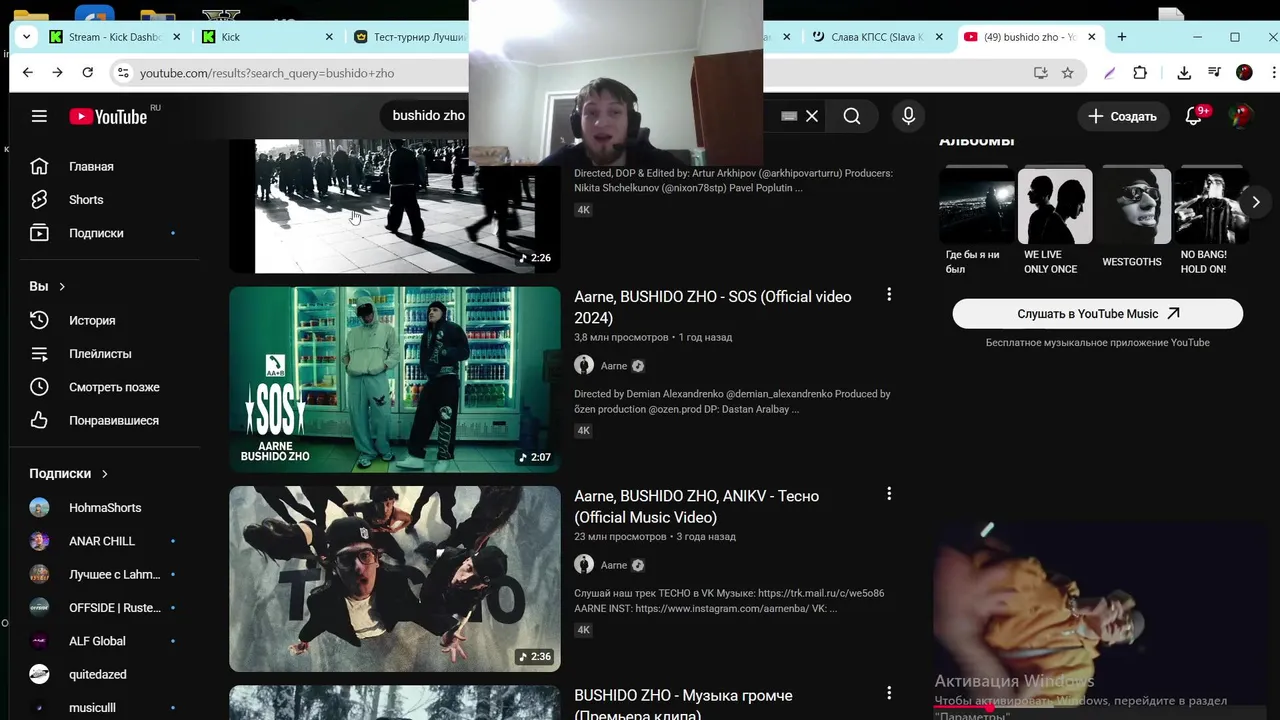Expand the Подписки section header
1280x720 pixels.
(x=69, y=474)
